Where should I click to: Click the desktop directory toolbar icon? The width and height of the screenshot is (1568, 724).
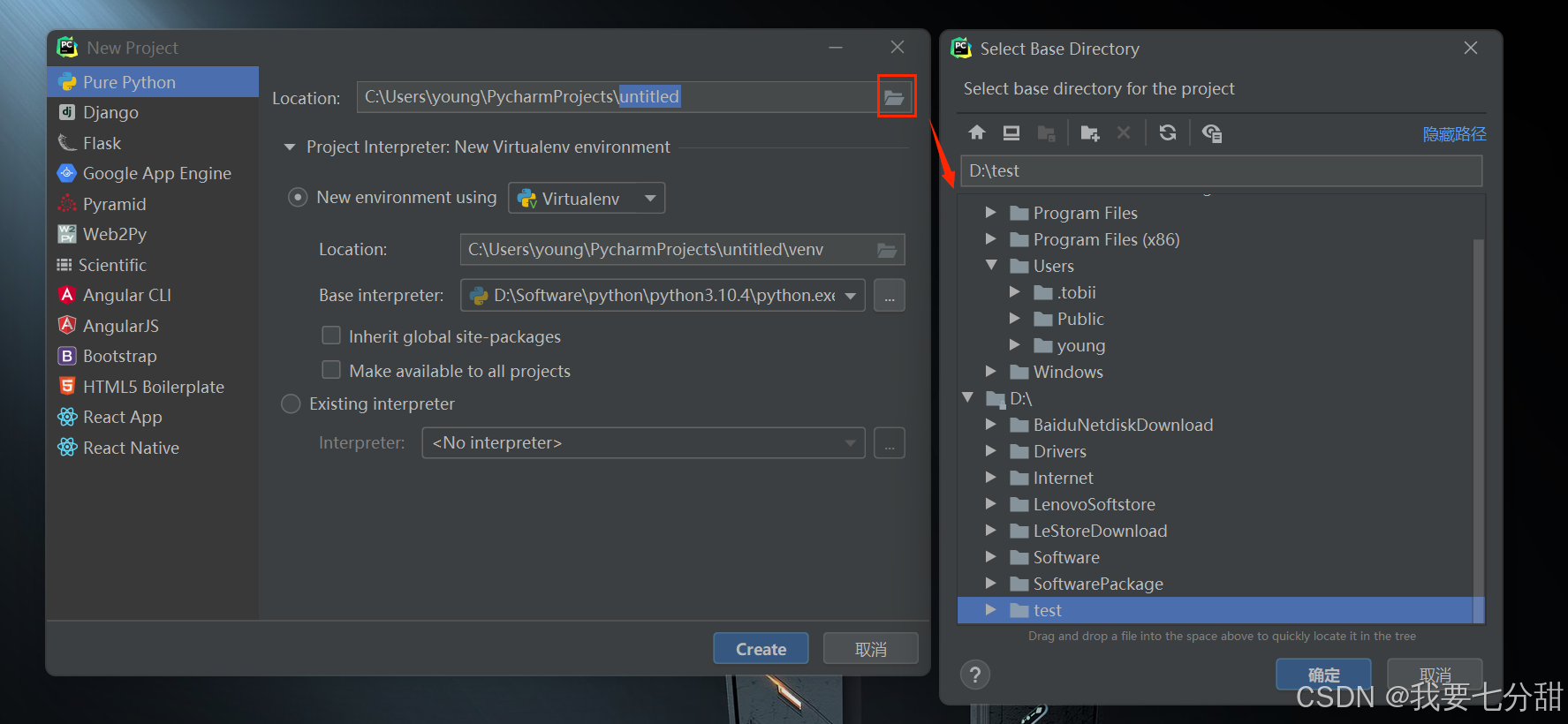pyautogui.click(x=1011, y=132)
